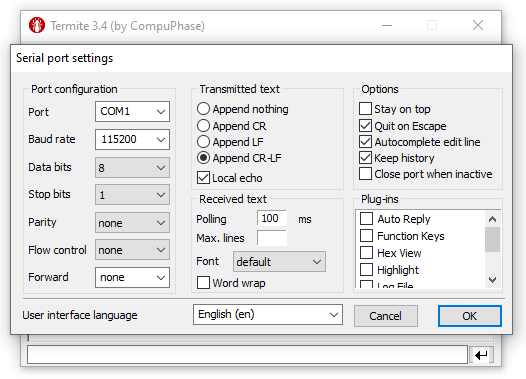
Task: Uncheck Quit on Escape
Action: (365, 125)
